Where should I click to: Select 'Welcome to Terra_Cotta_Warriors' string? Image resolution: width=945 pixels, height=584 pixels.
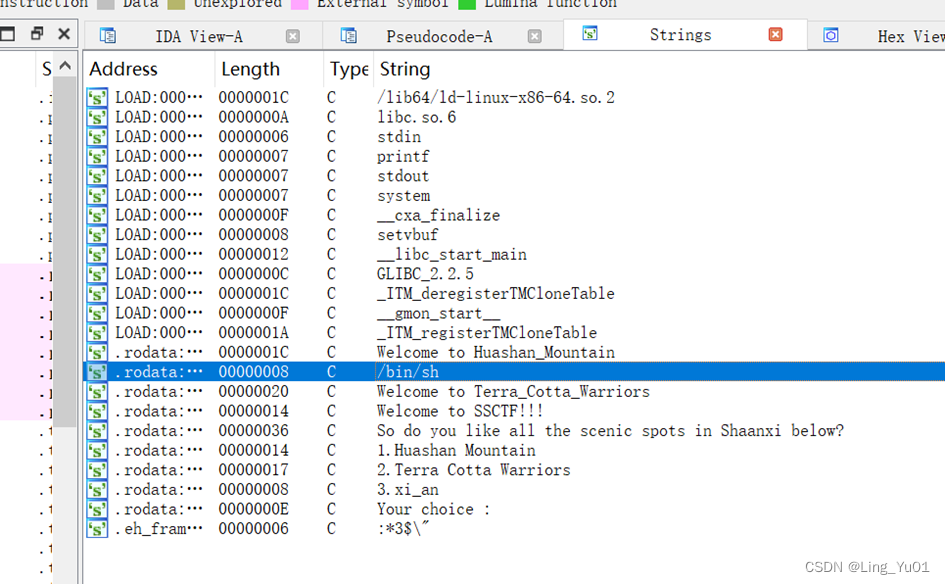(x=513, y=392)
